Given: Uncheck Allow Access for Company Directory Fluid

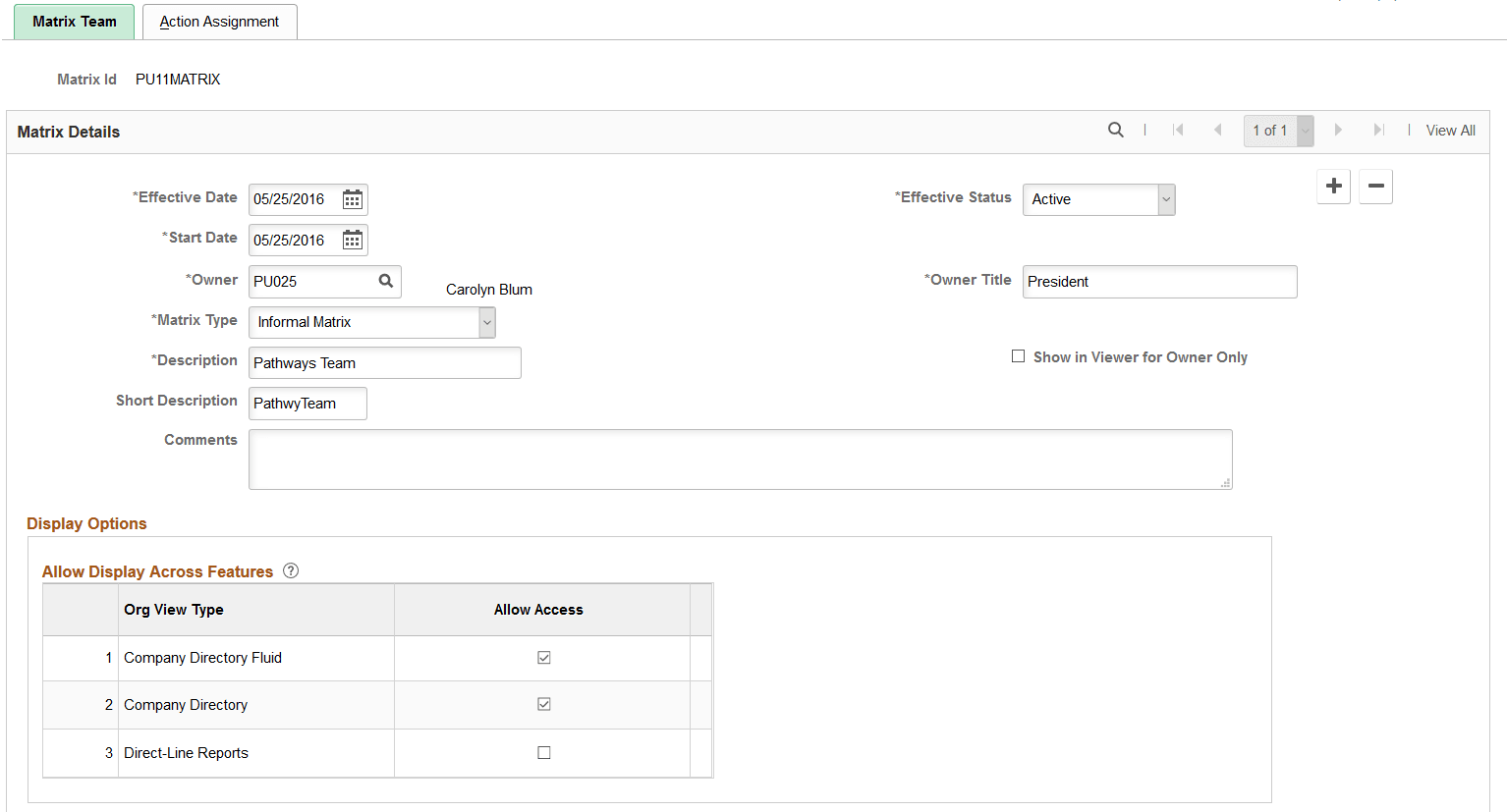Looking at the screenshot, I should 543,657.
